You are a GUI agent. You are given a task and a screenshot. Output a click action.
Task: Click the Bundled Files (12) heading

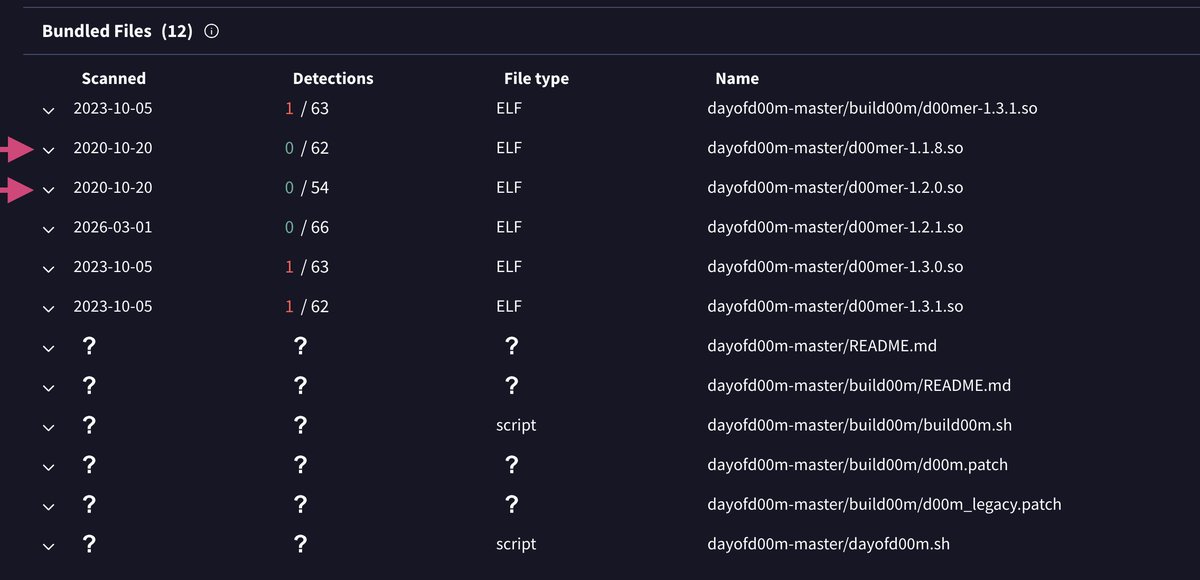click(x=117, y=31)
